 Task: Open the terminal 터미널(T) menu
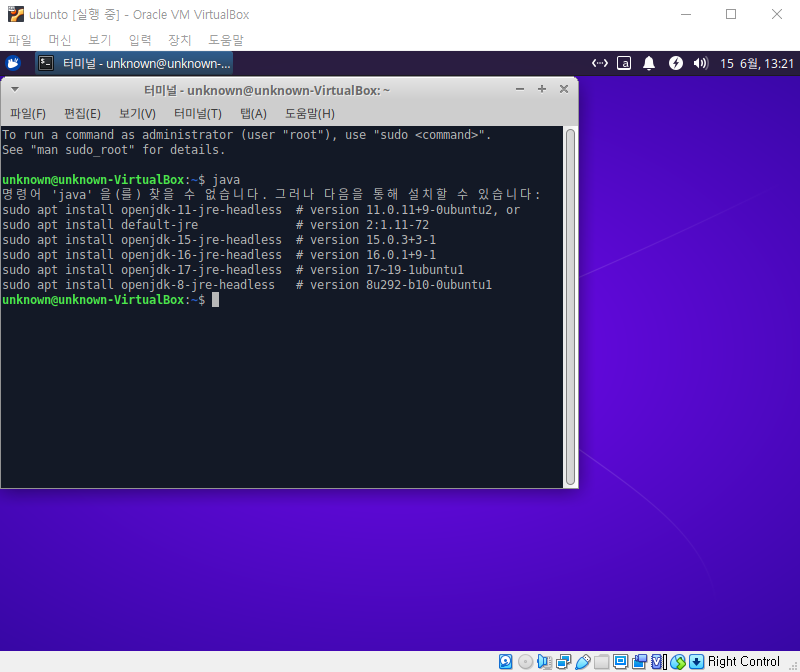coord(198,113)
